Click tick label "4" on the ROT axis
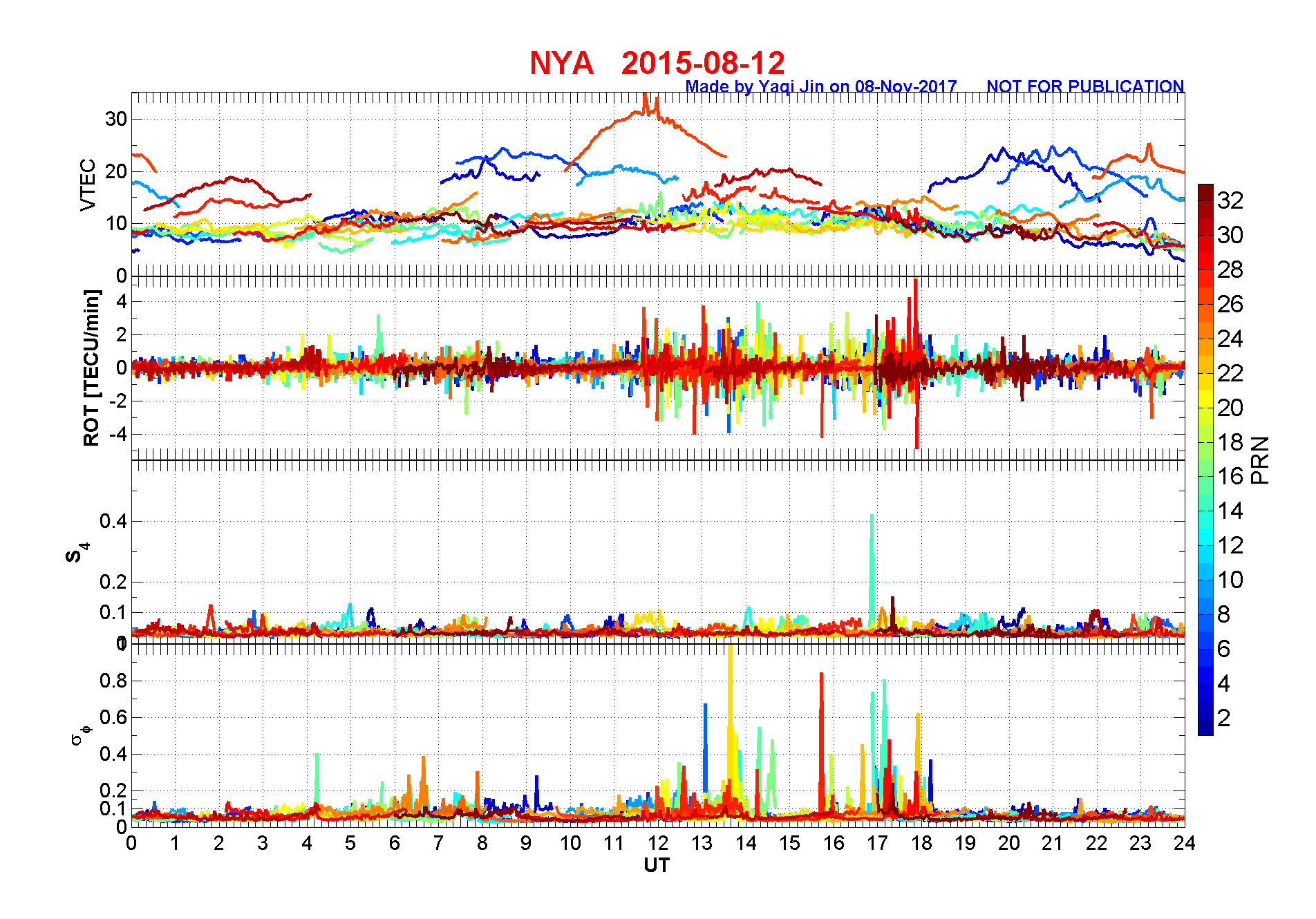Viewport: 1316px width, 919px height. [x=122, y=301]
